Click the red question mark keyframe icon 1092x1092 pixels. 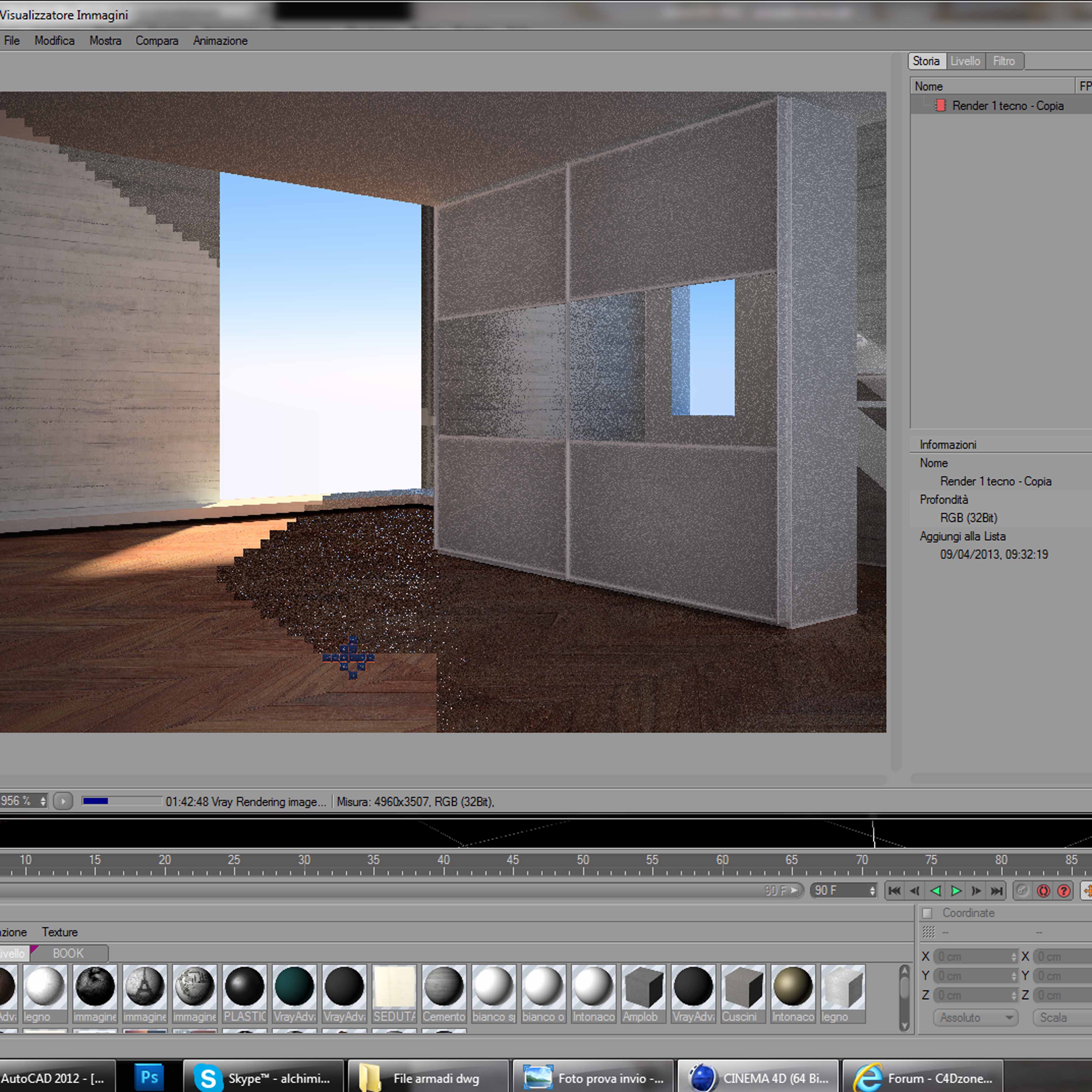click(1064, 891)
